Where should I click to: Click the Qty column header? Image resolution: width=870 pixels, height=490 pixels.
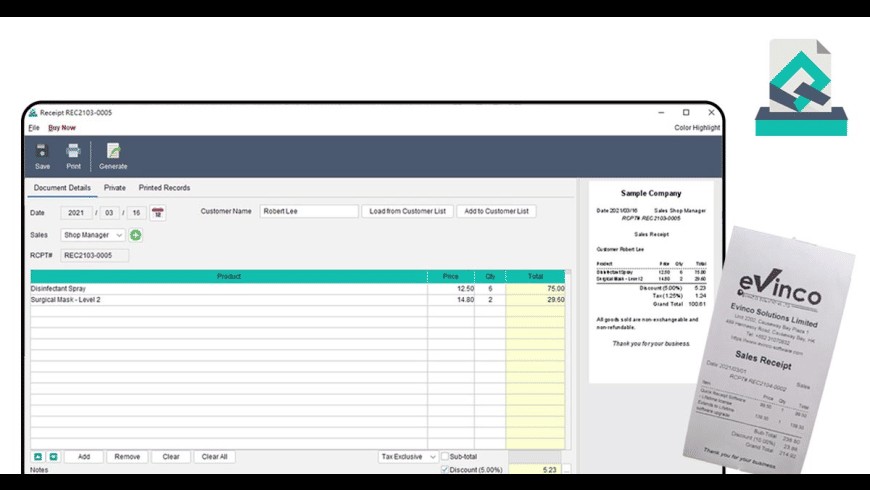490,276
